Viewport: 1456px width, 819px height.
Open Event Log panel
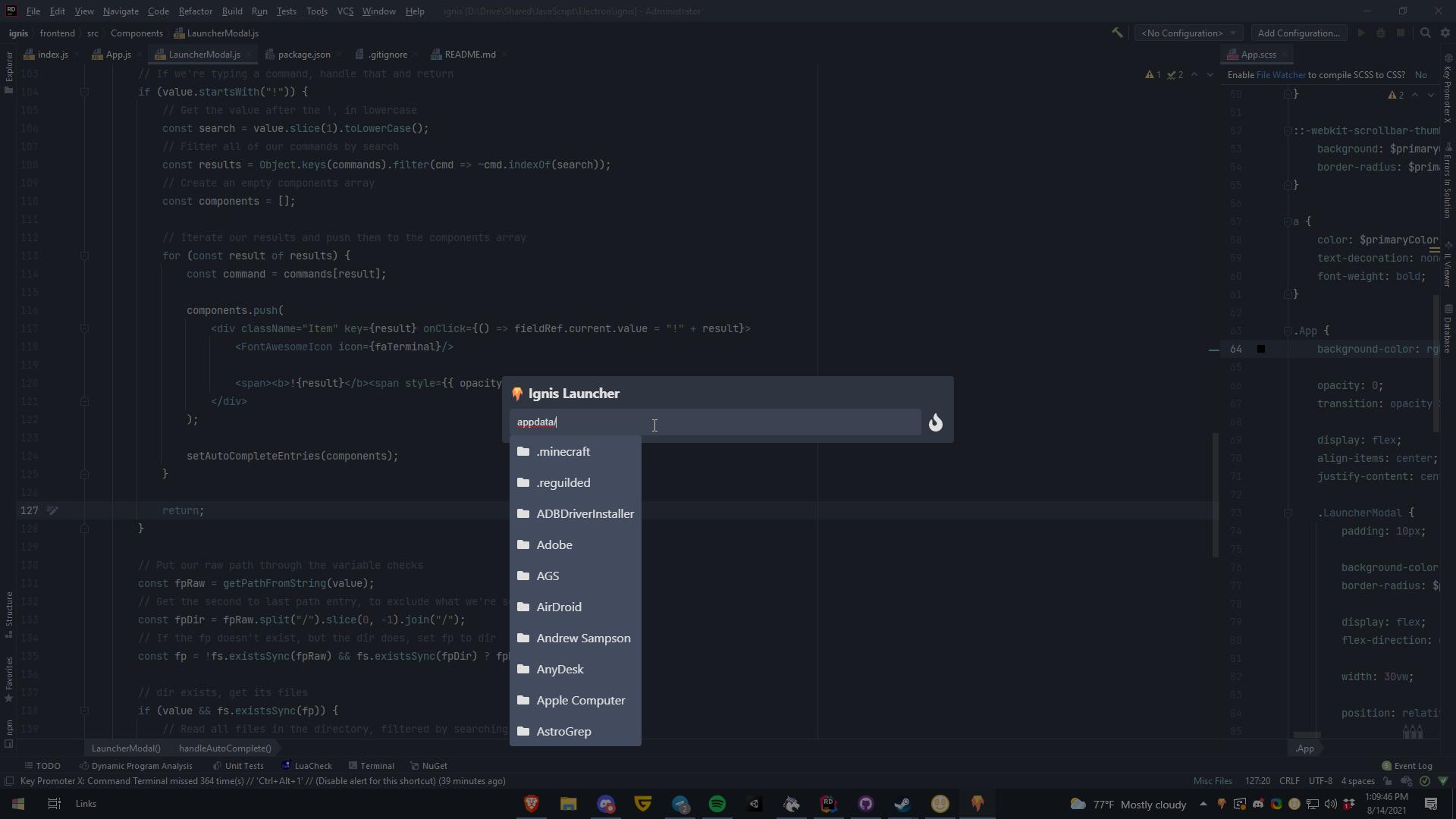pos(1407,766)
